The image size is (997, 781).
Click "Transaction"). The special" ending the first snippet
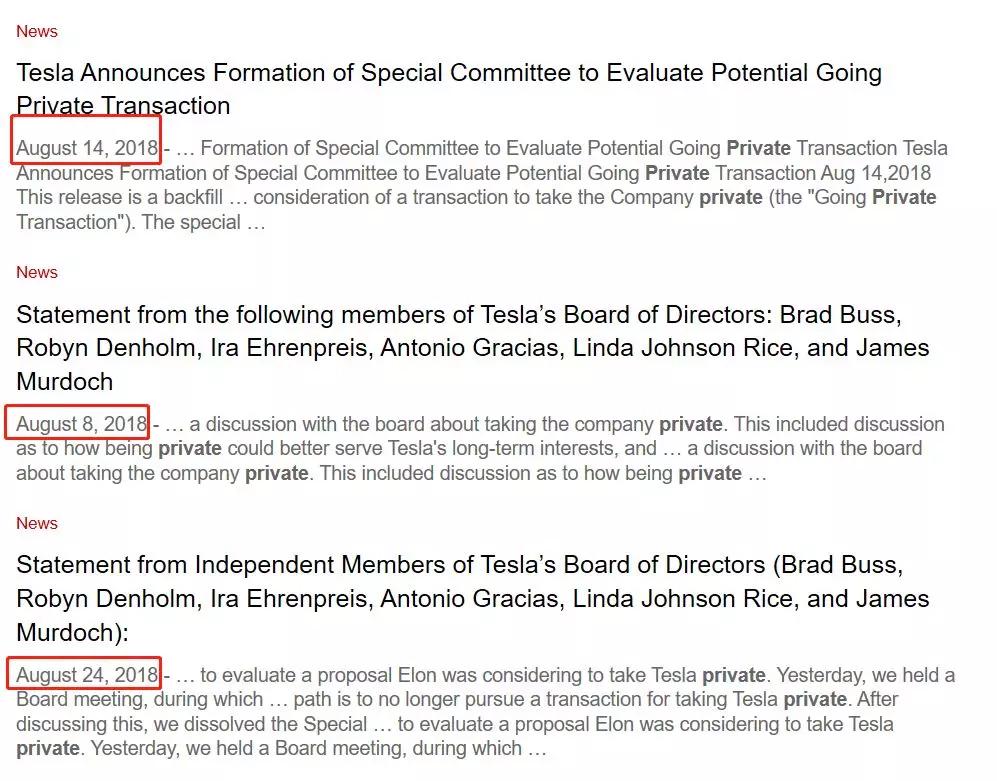[140, 222]
